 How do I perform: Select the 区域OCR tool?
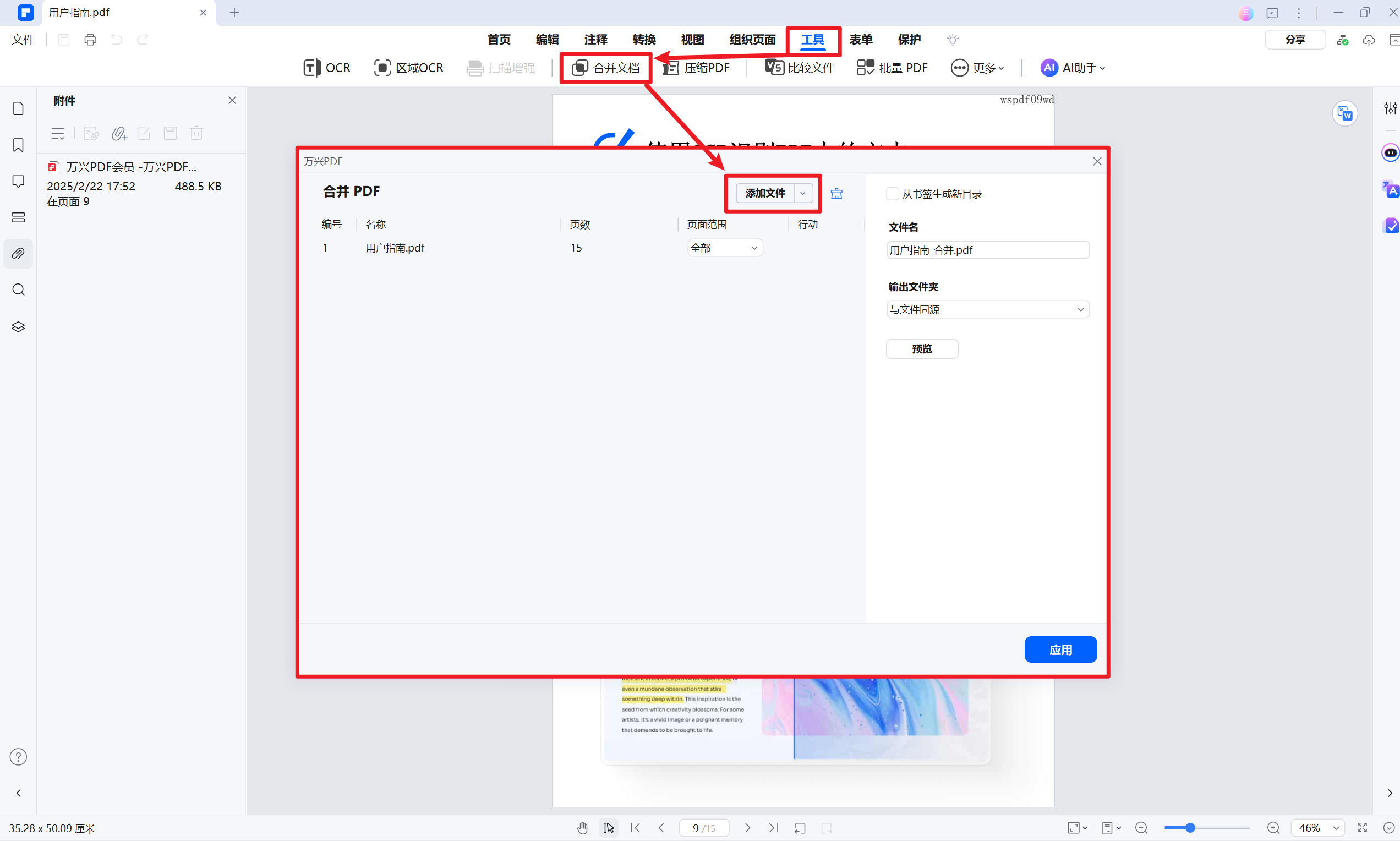(408, 68)
